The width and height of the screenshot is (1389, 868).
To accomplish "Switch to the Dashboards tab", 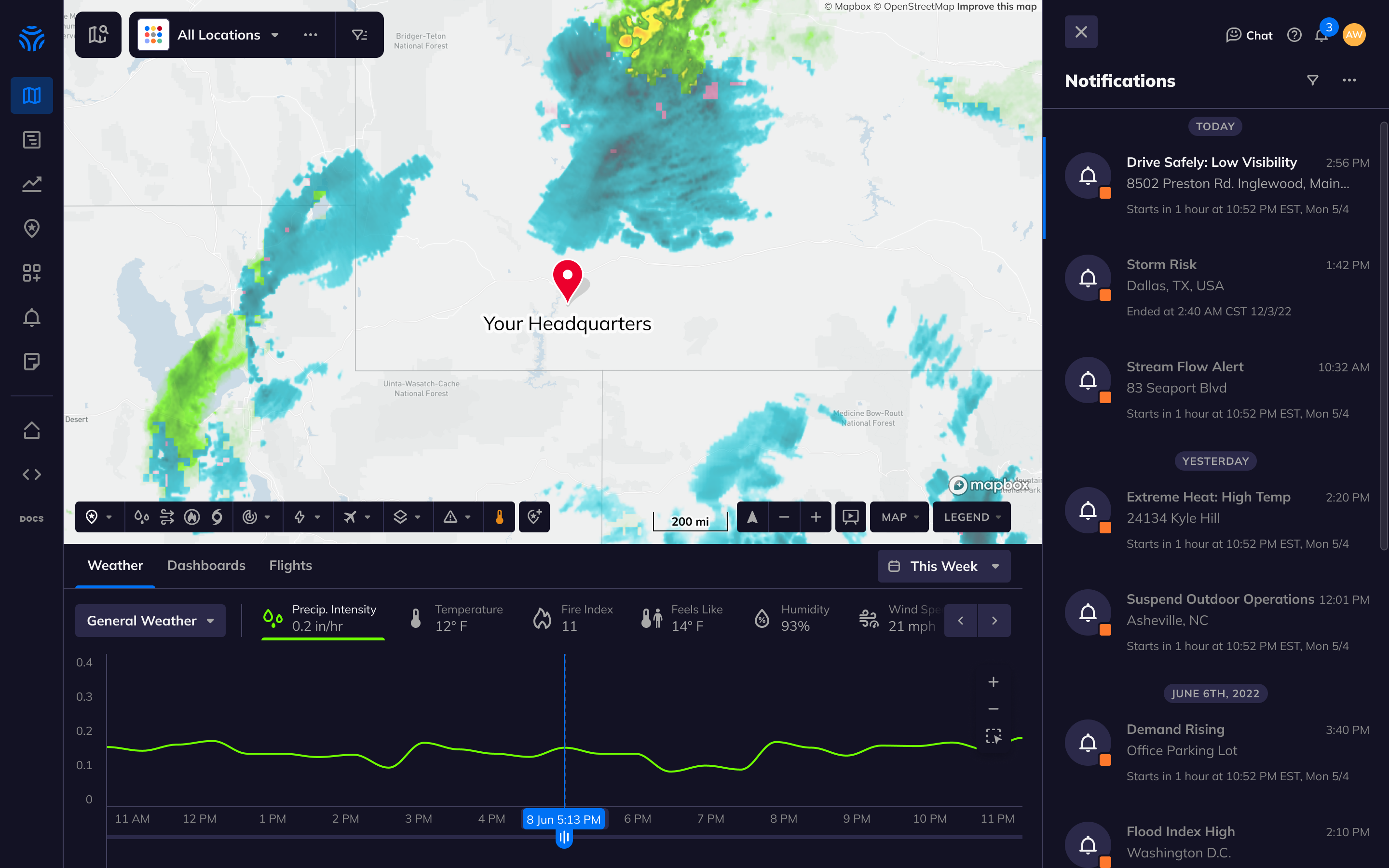I will (x=206, y=565).
